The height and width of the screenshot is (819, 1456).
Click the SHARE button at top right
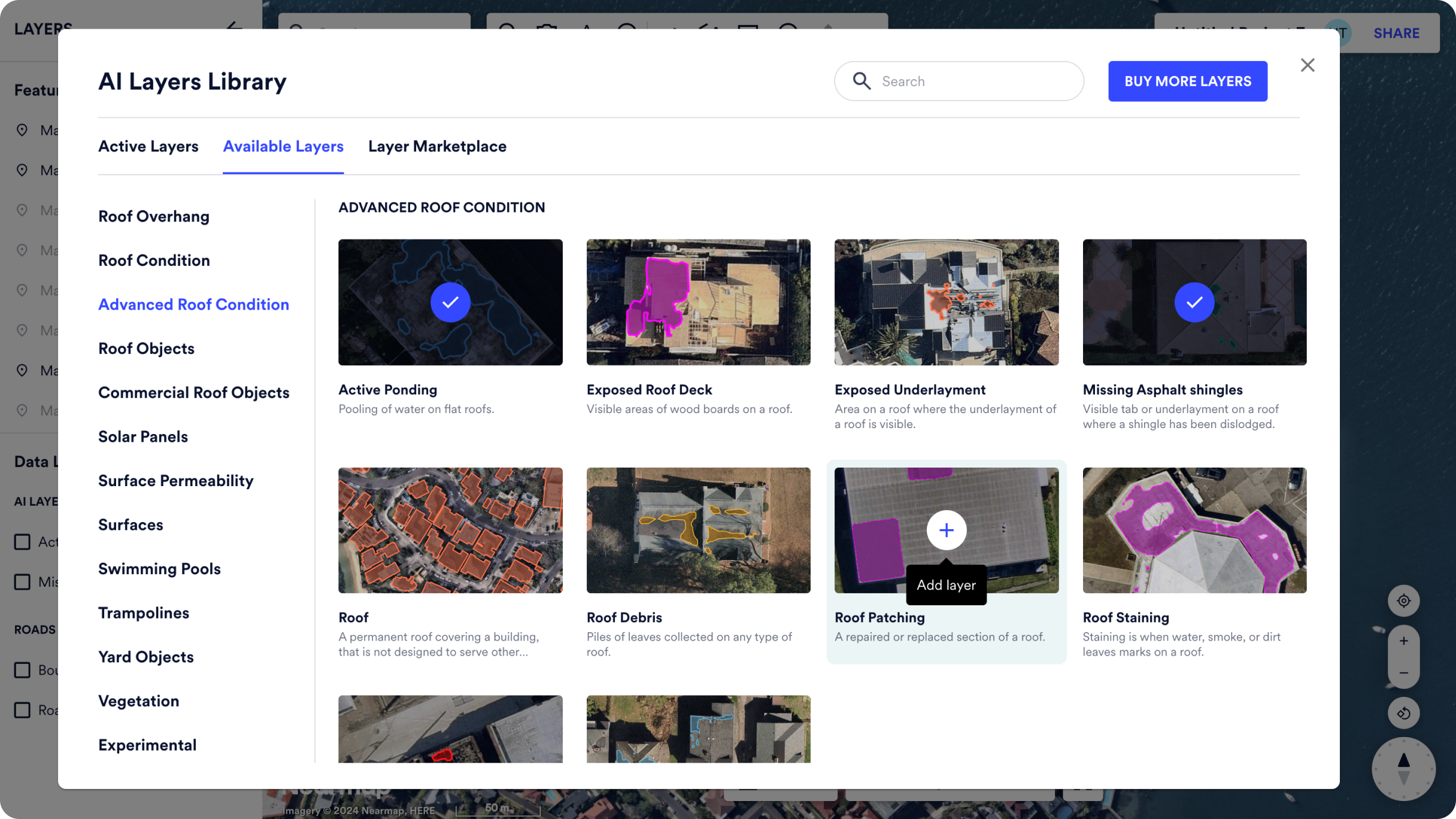(x=1396, y=33)
